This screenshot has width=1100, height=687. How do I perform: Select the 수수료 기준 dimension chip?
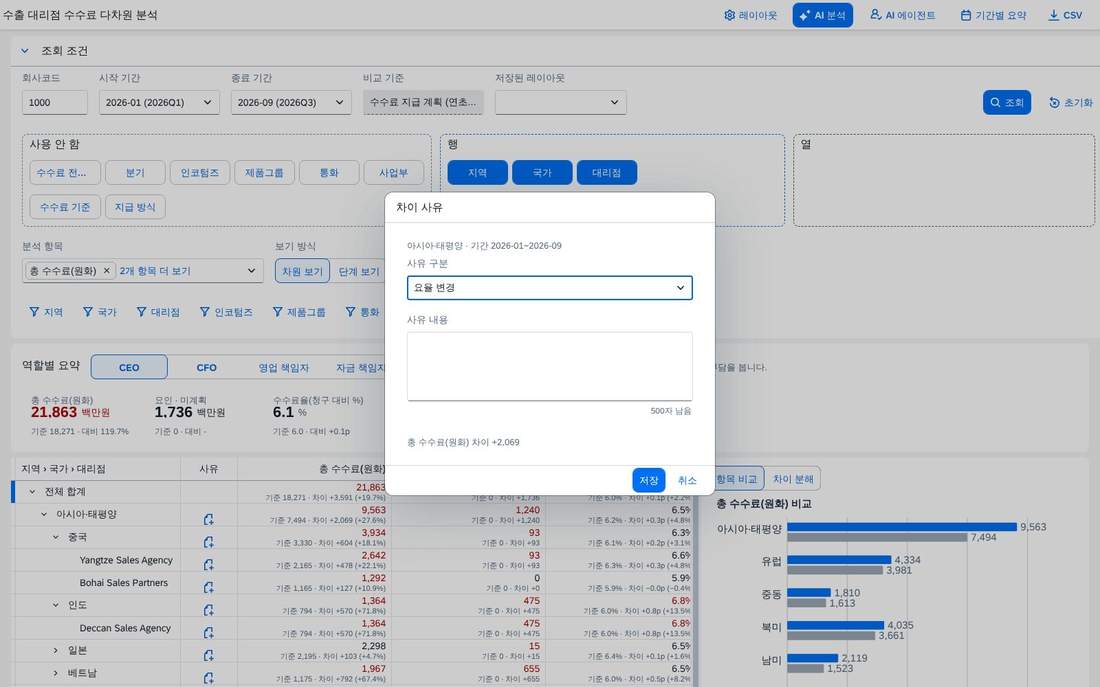coord(65,207)
